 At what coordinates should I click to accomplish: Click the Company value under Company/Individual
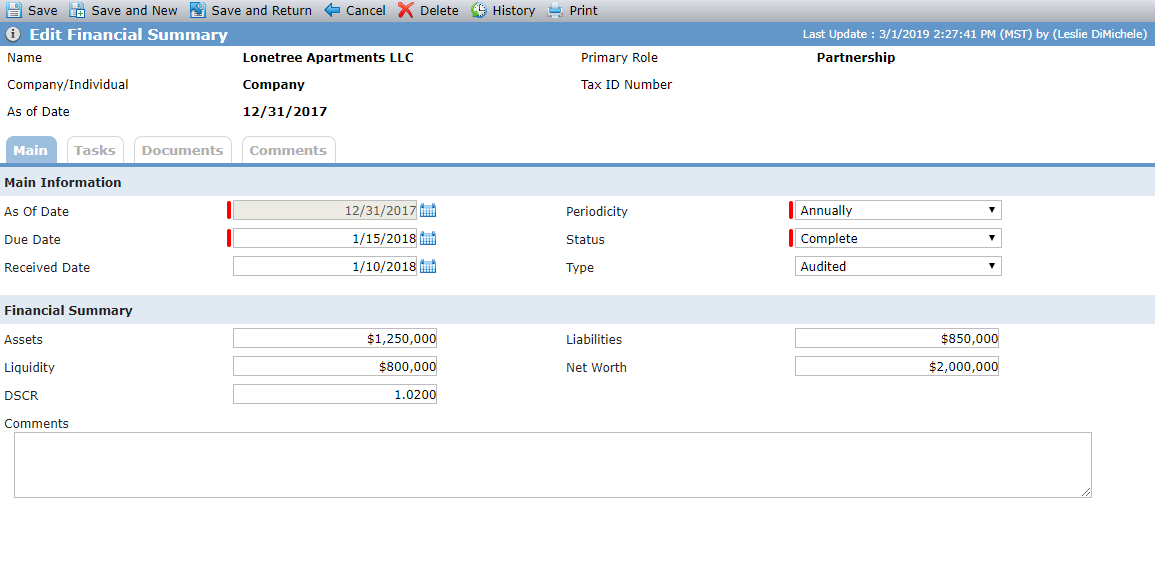point(273,85)
